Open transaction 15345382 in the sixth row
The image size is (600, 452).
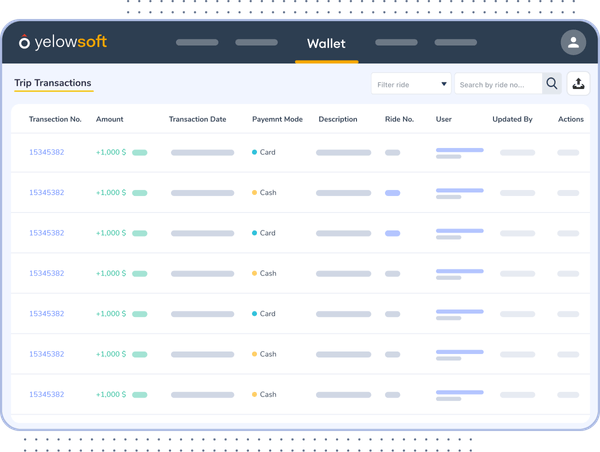(x=47, y=354)
